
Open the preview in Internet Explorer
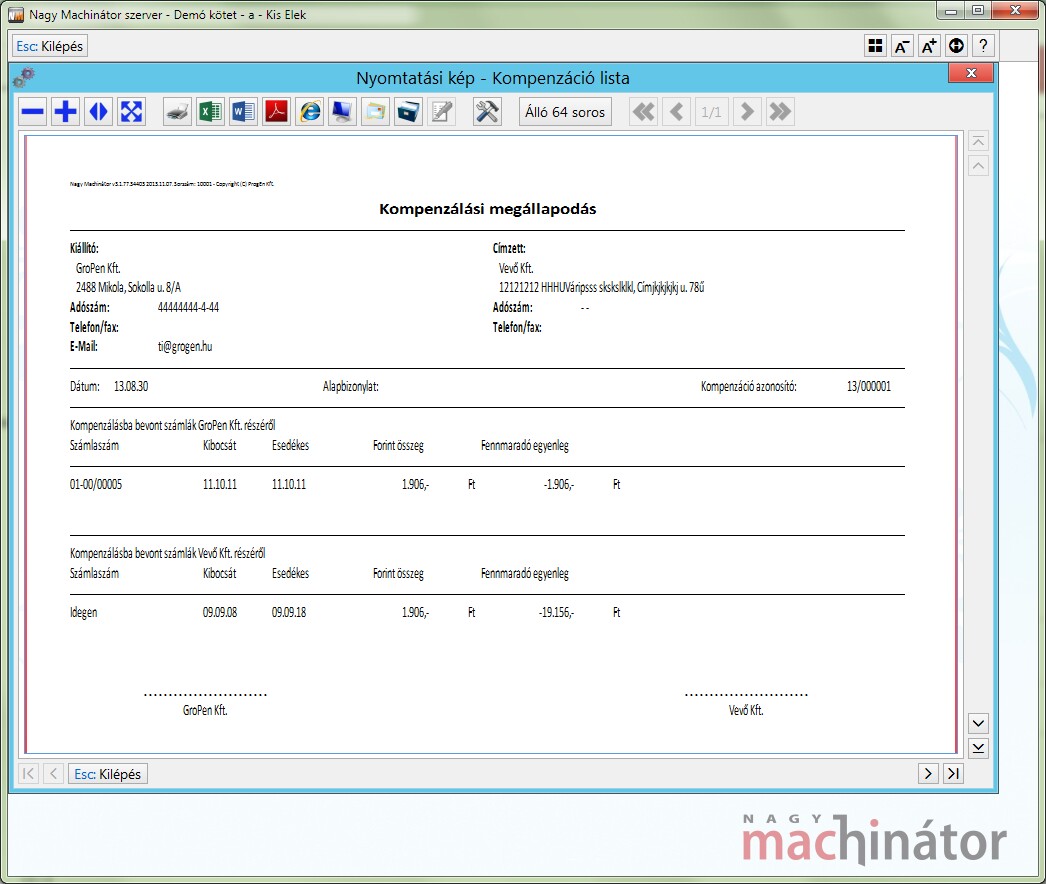310,112
